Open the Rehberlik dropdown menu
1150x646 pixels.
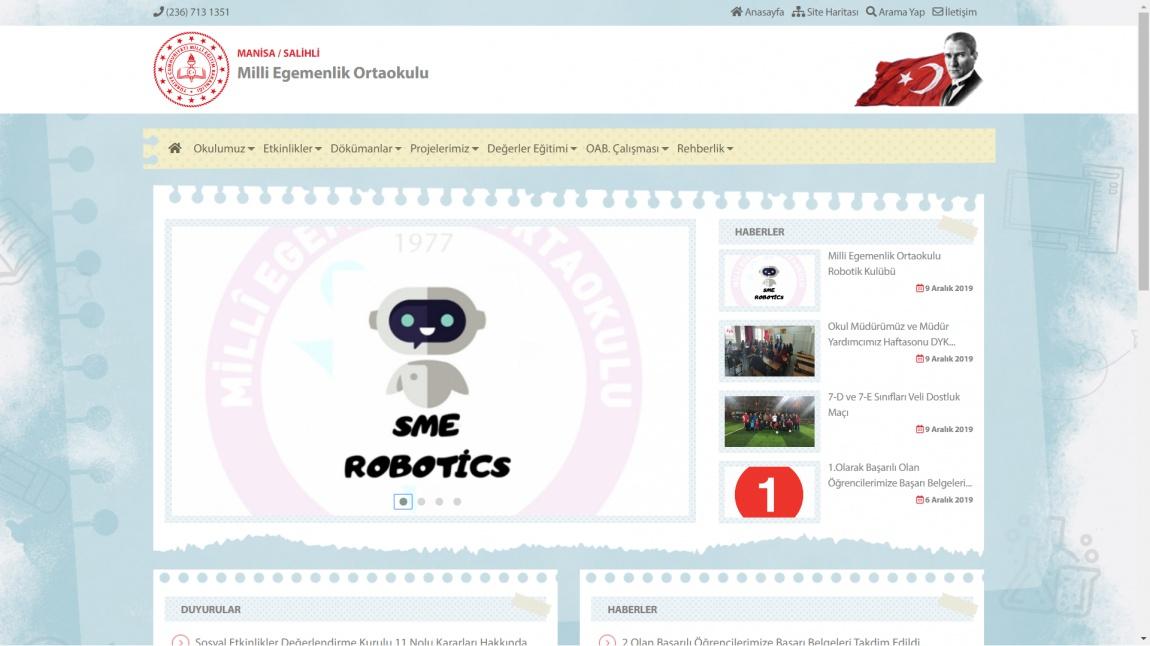705,148
